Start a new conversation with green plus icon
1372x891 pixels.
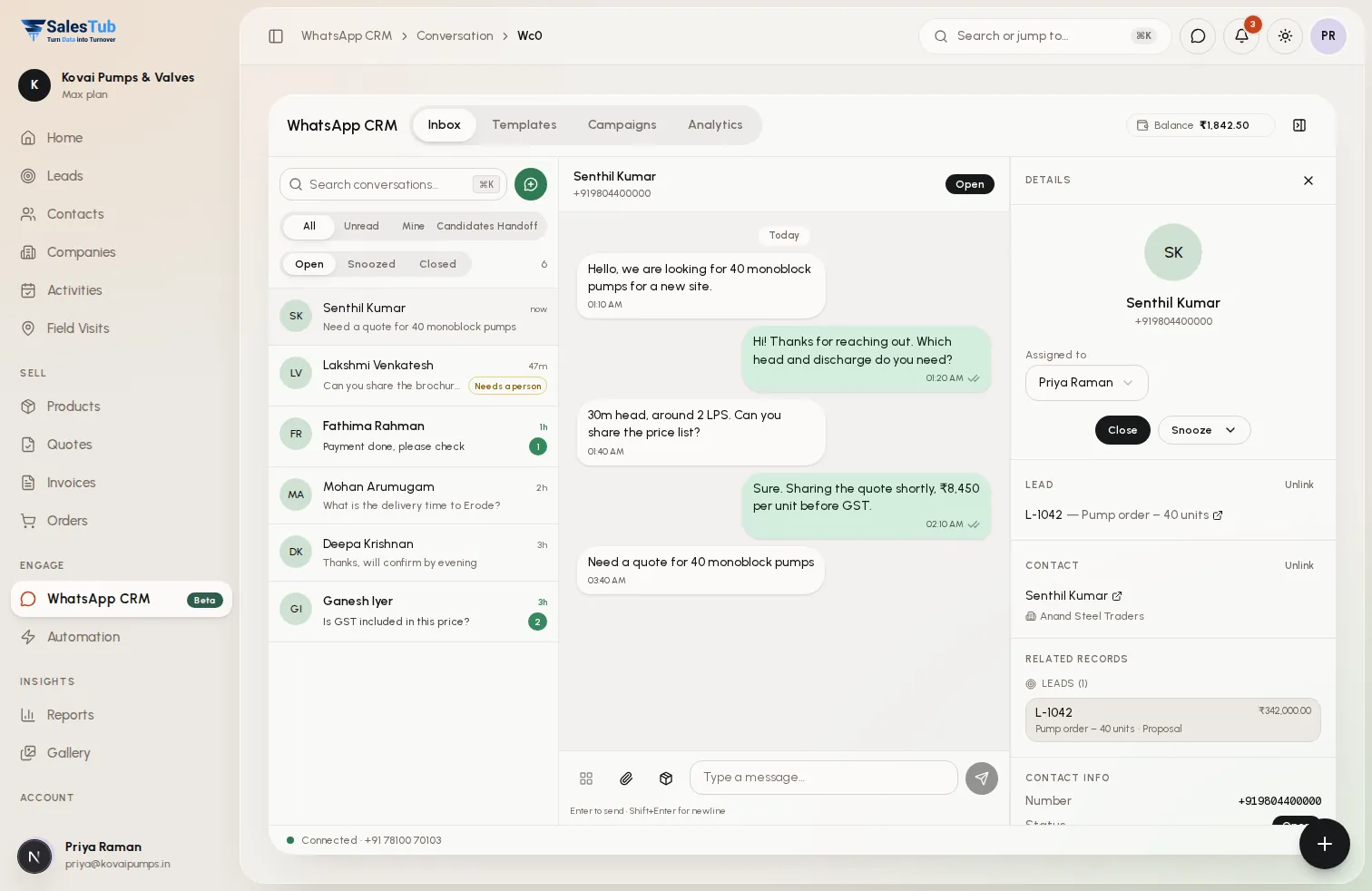pos(531,184)
